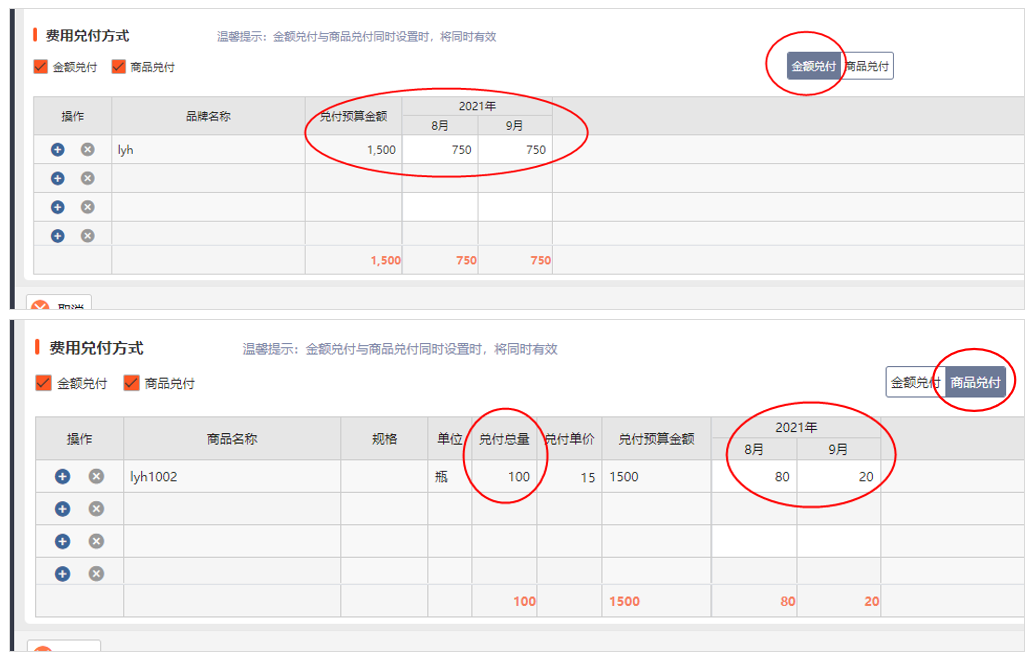The height and width of the screenshot is (660, 1034).
Task: Switch to 商品兑付 tab in the upper panel
Action: 868,67
